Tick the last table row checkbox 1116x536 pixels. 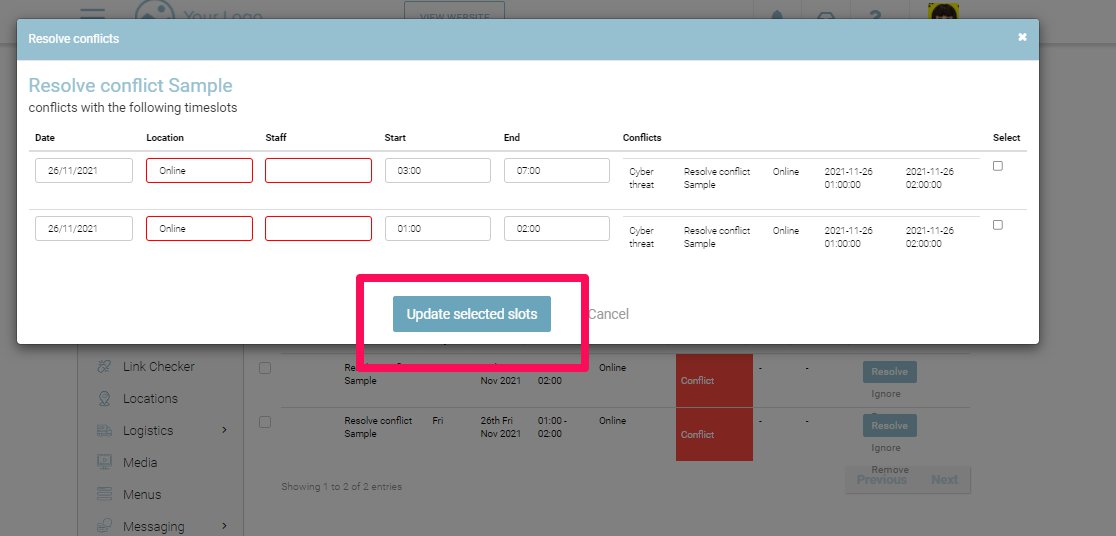(265, 422)
